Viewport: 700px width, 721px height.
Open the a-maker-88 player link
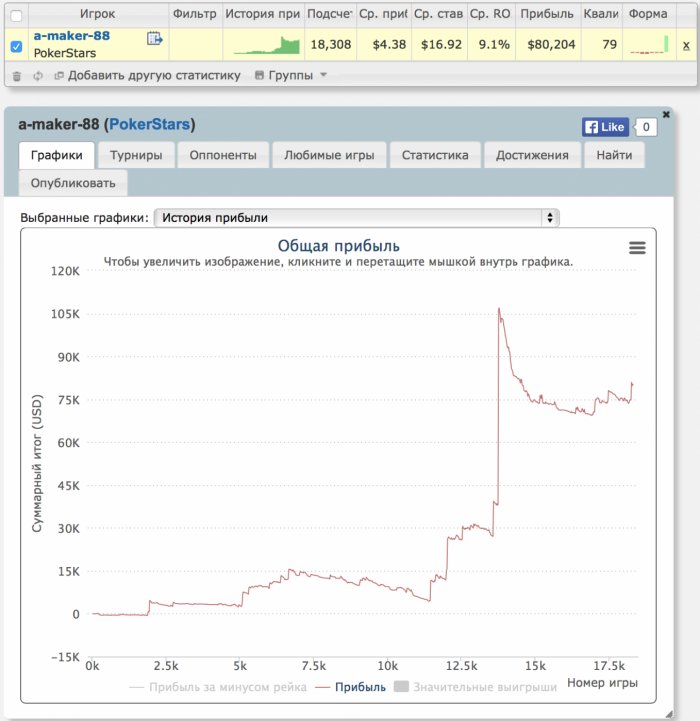click(72, 36)
